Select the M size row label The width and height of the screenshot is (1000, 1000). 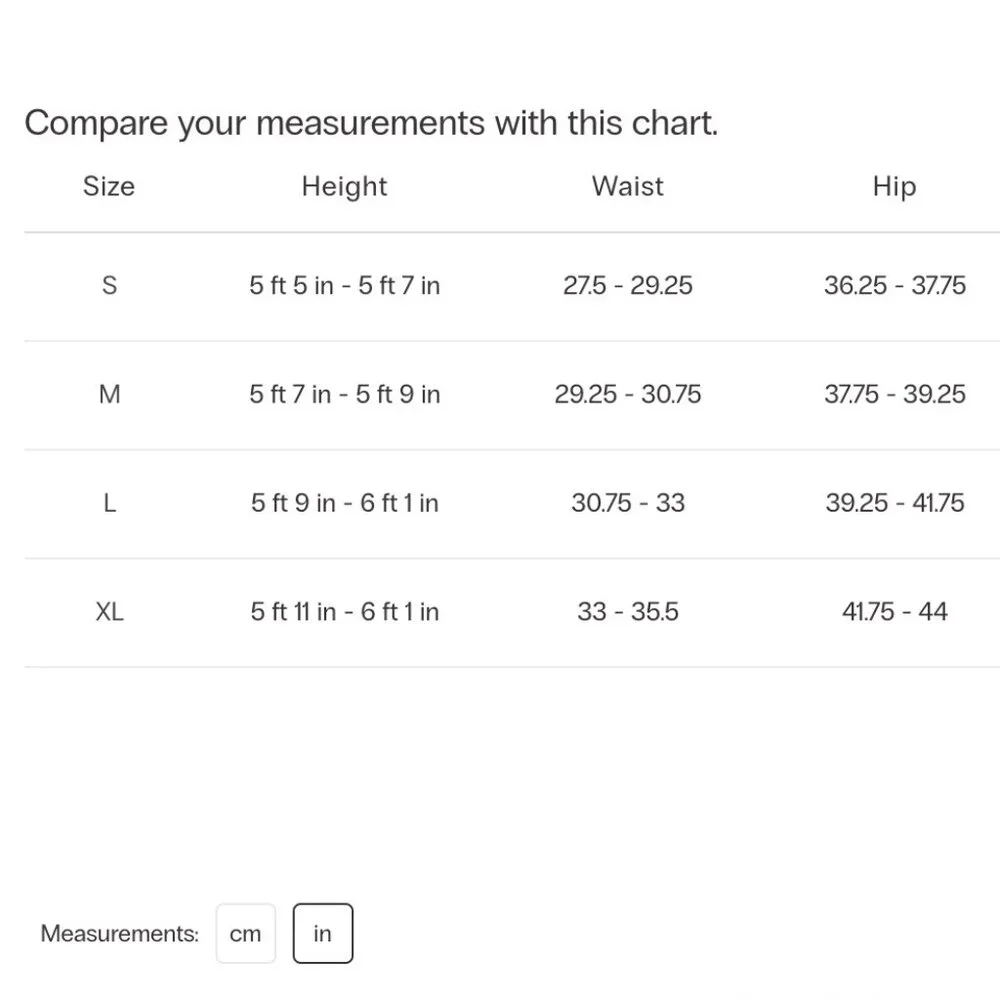click(109, 394)
